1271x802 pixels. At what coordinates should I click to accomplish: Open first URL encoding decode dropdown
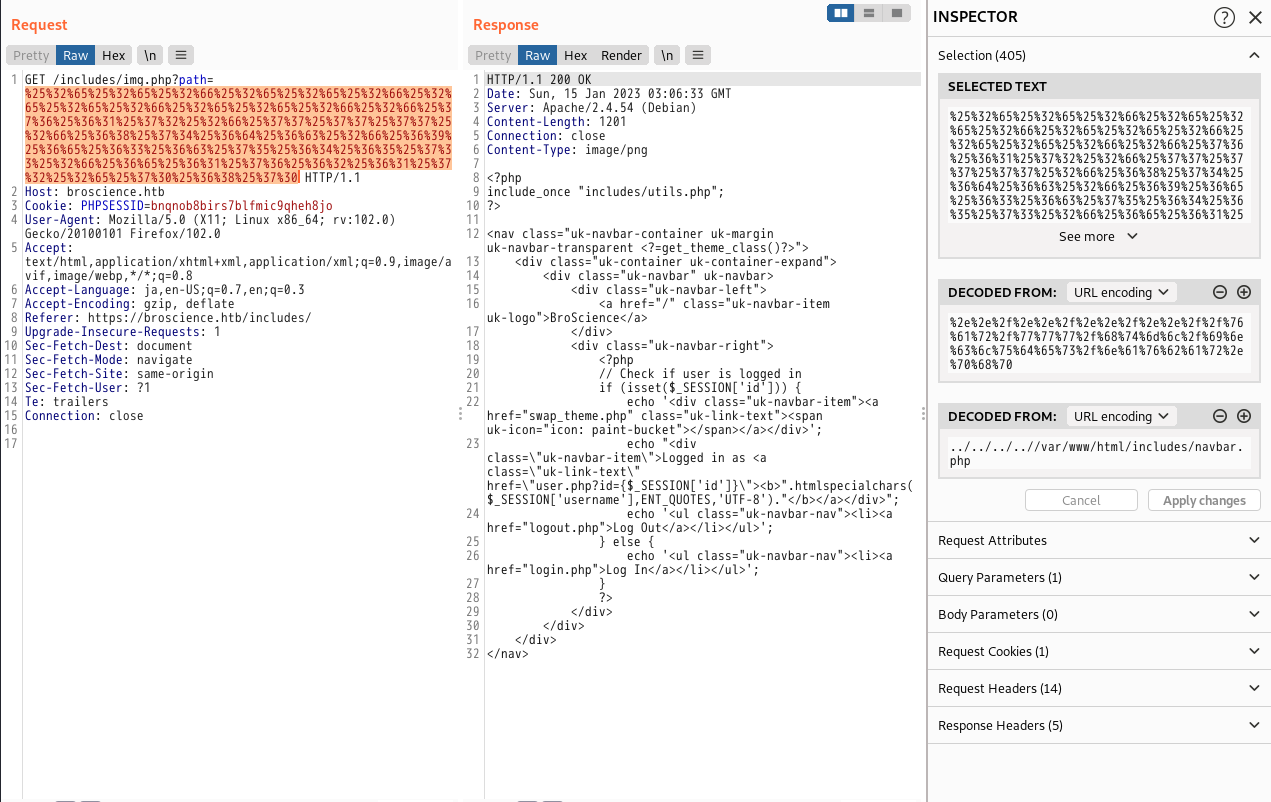click(1122, 292)
